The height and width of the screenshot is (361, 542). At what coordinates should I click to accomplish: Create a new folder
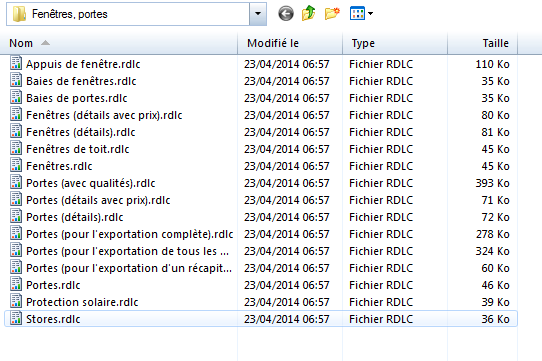(x=332, y=13)
